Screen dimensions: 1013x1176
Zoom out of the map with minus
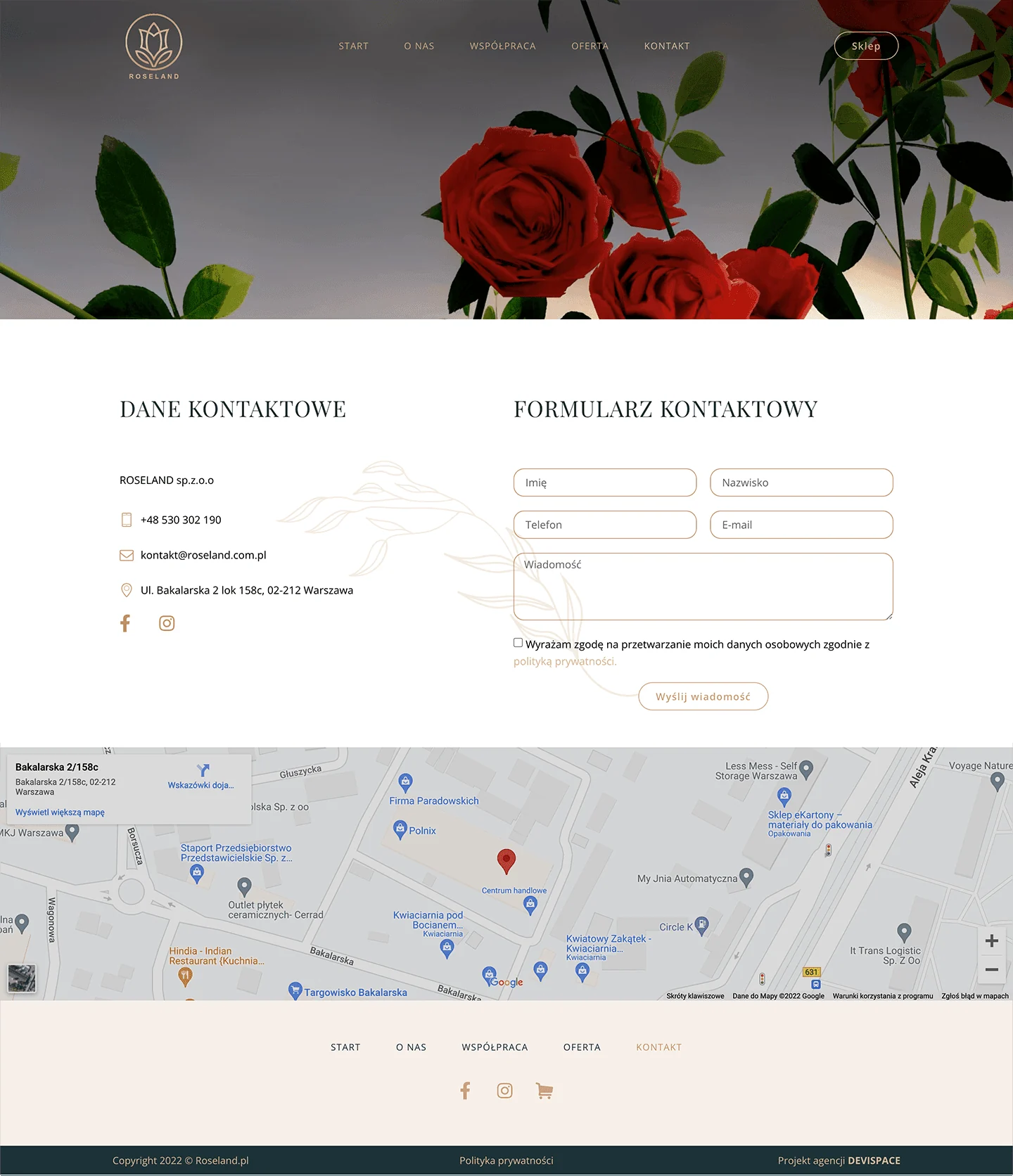click(992, 969)
